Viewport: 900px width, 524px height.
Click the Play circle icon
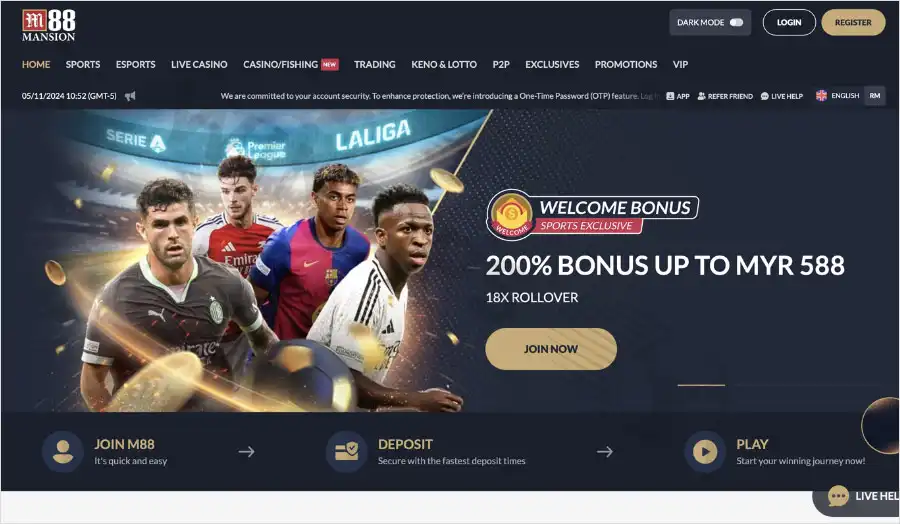coord(705,452)
